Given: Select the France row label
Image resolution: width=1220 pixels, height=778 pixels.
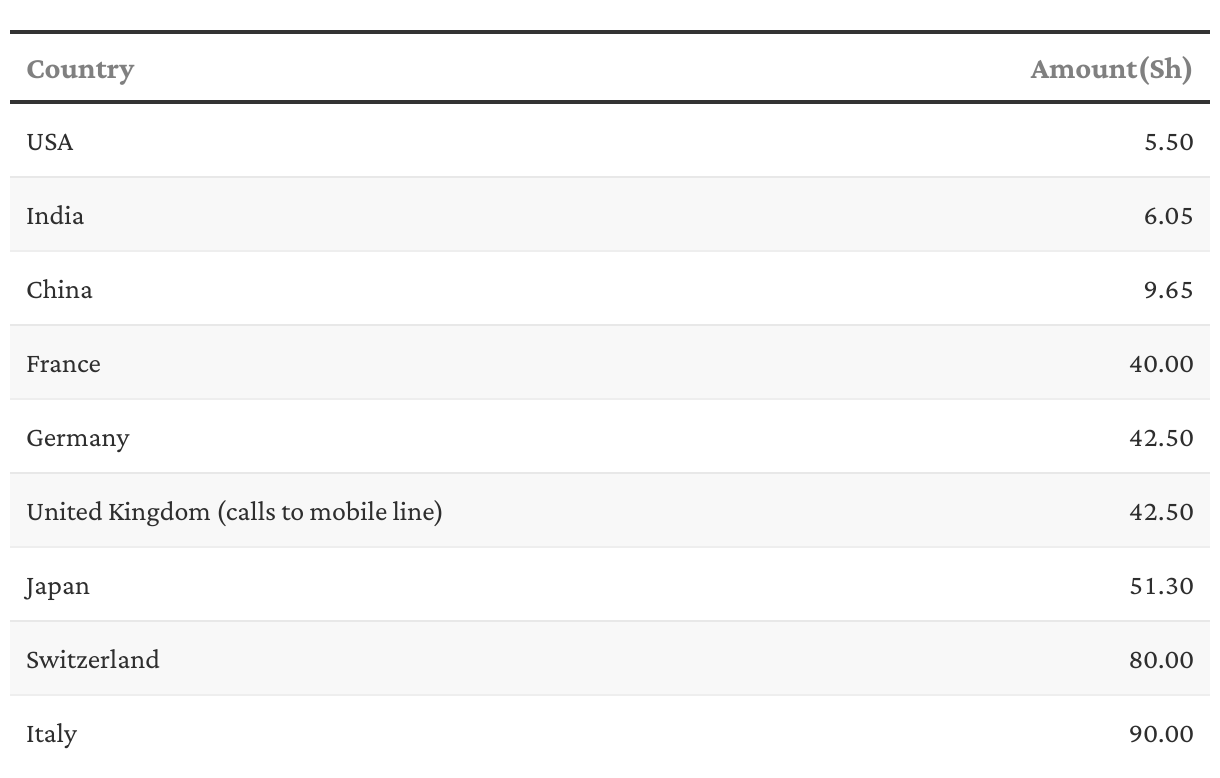Looking at the screenshot, I should pyautogui.click(x=63, y=364).
